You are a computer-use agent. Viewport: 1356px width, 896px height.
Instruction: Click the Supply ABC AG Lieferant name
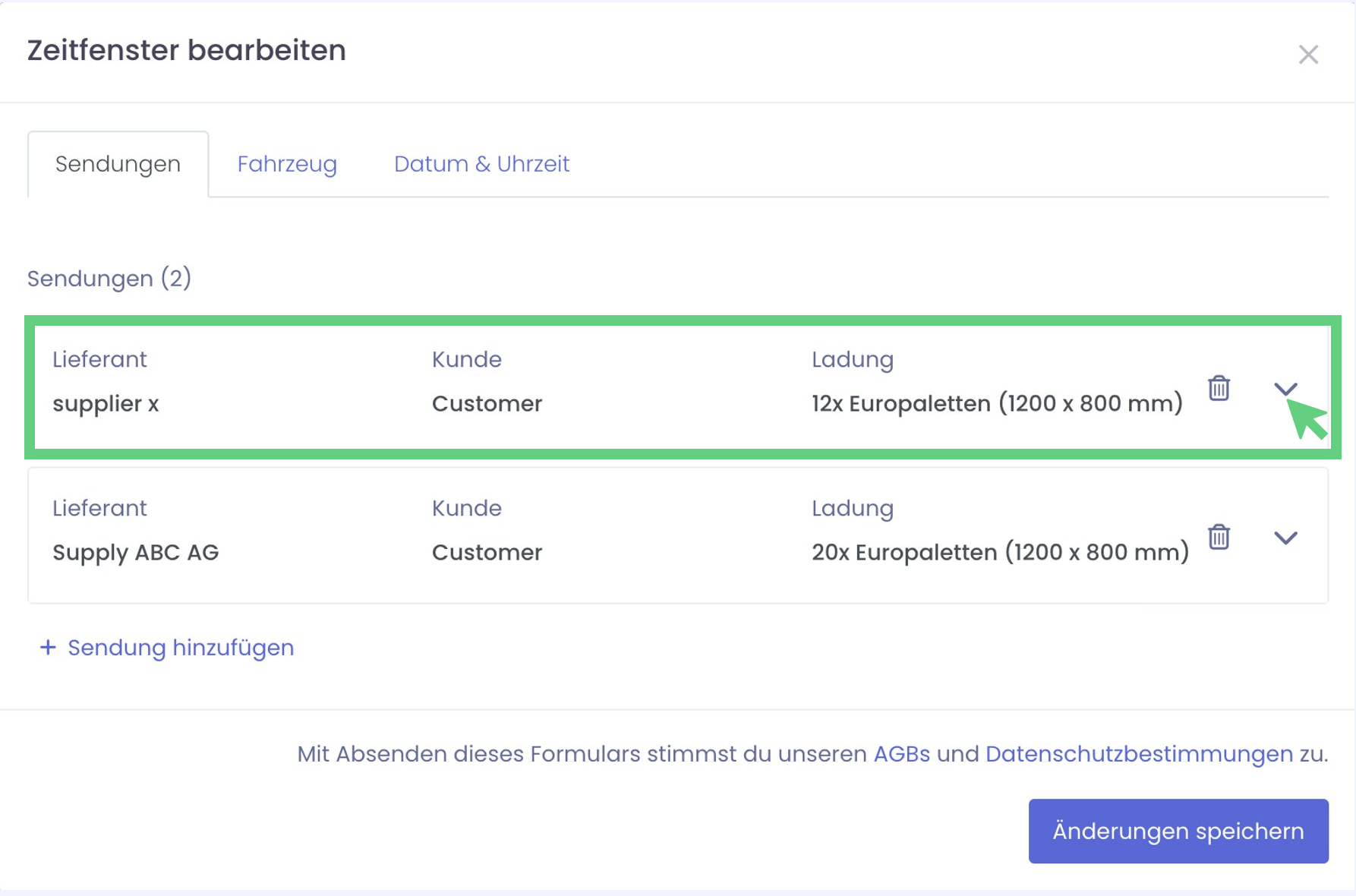135,552
